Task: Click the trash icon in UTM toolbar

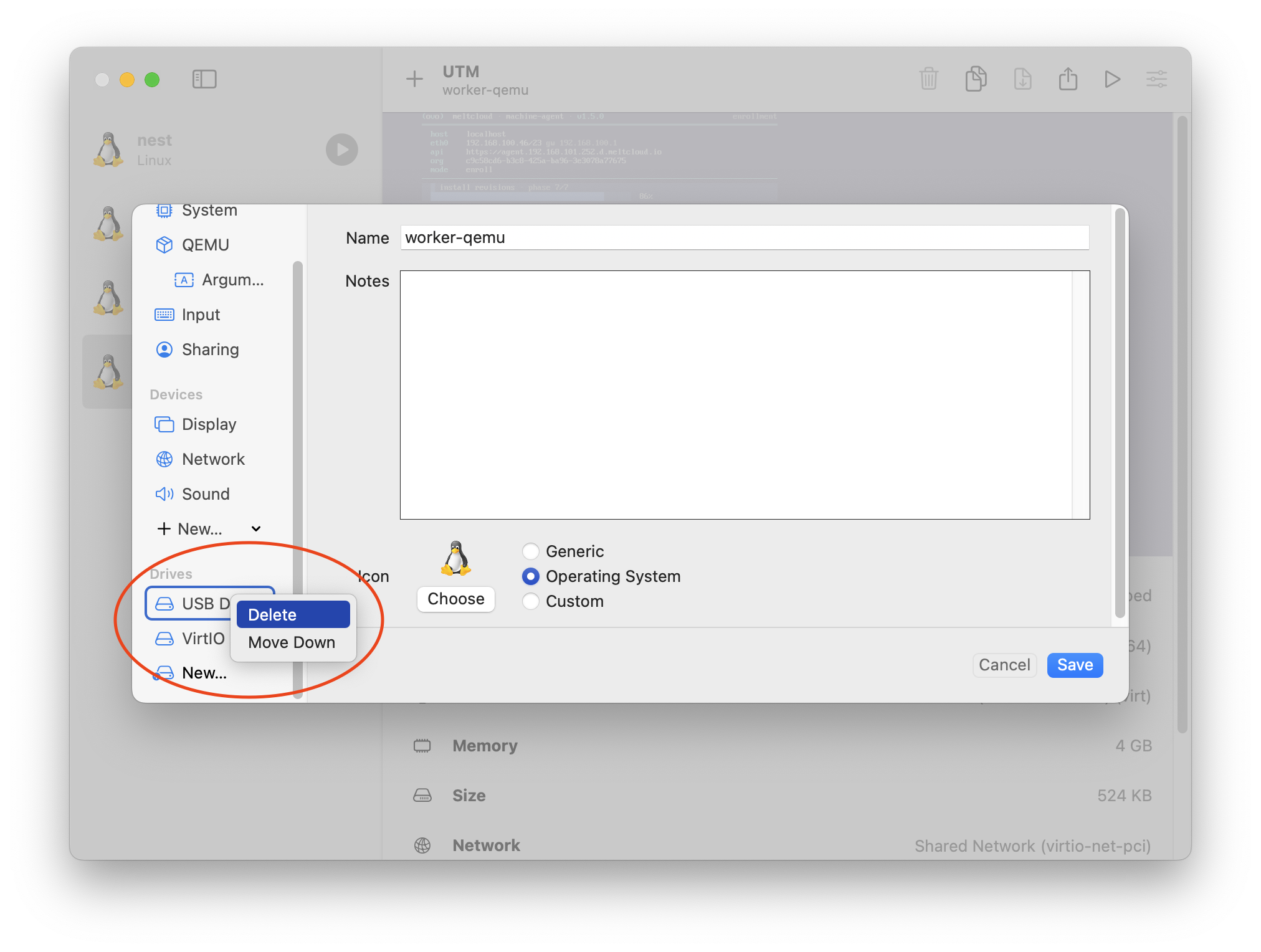Action: tap(928, 79)
